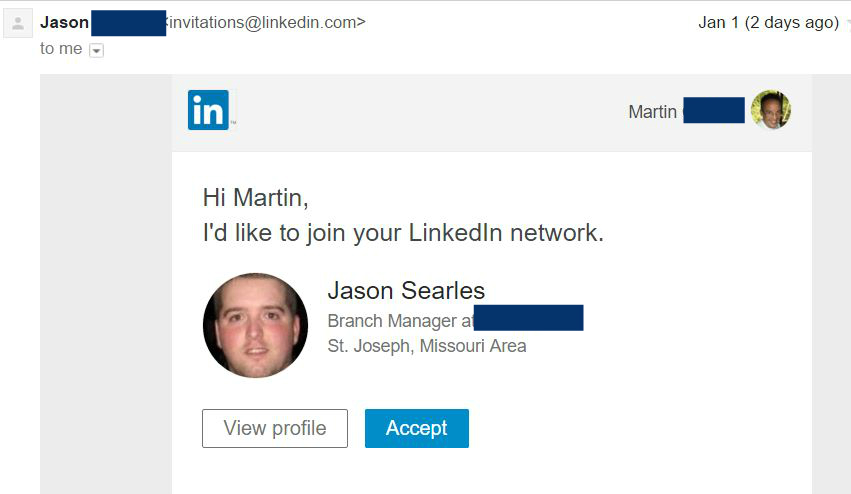The width and height of the screenshot is (851, 494).
Task: Click the LinkedIn logo
Action: click(208, 110)
